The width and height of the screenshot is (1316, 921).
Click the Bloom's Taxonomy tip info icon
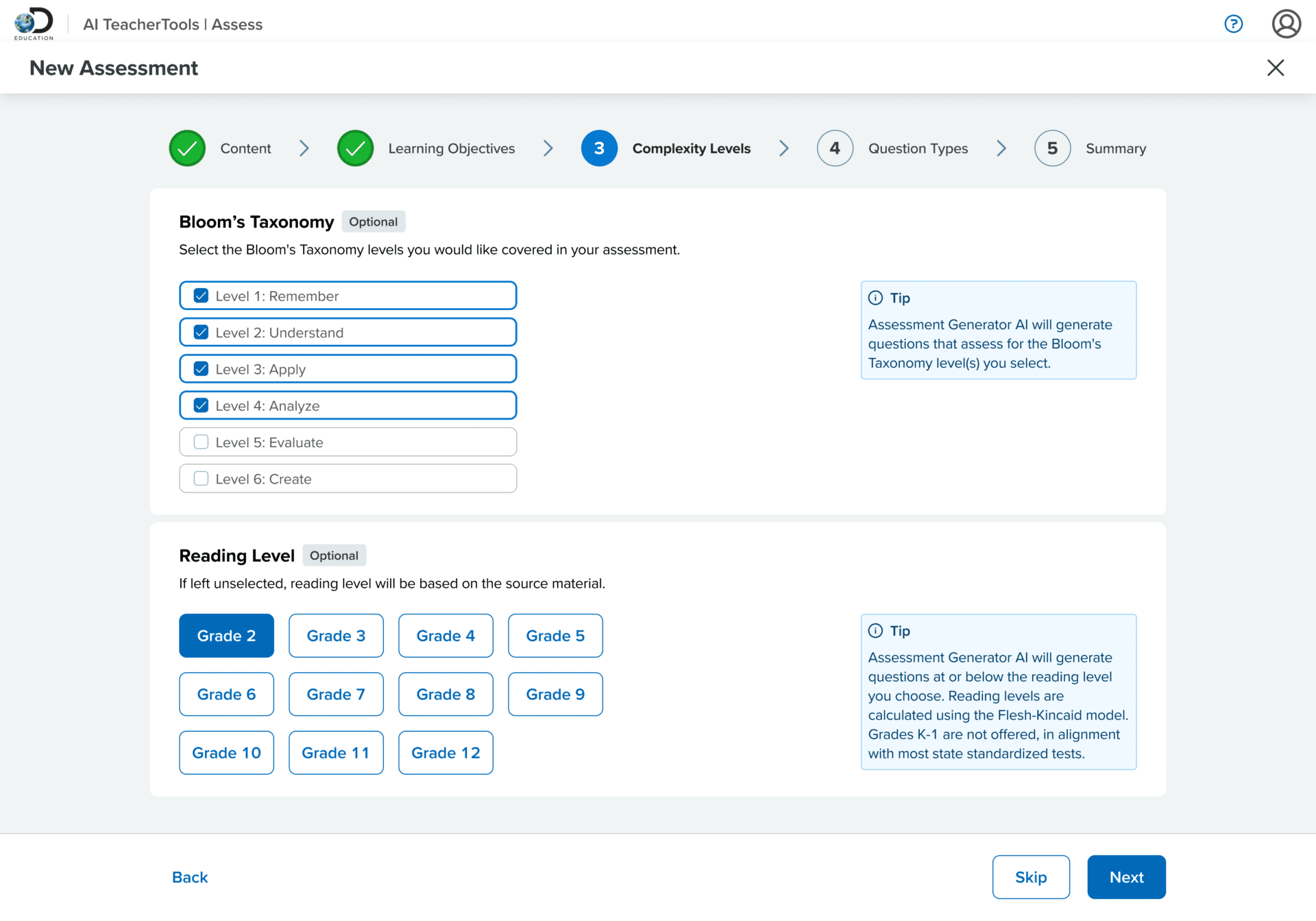(x=875, y=298)
